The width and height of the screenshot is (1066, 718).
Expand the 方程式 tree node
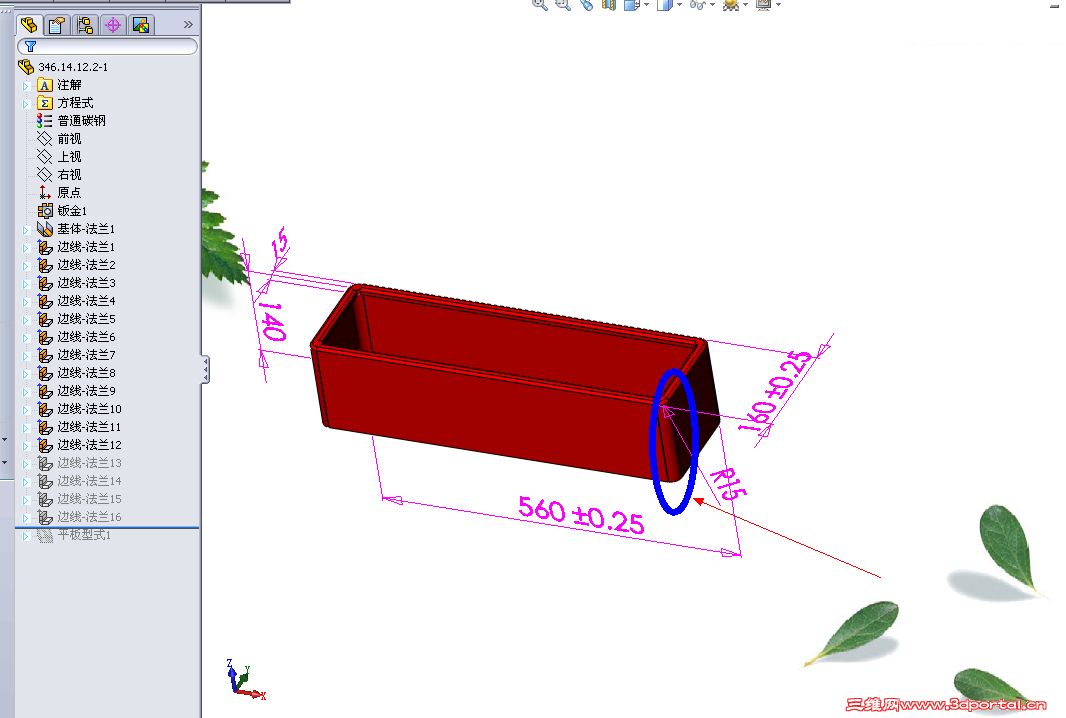click(x=26, y=103)
